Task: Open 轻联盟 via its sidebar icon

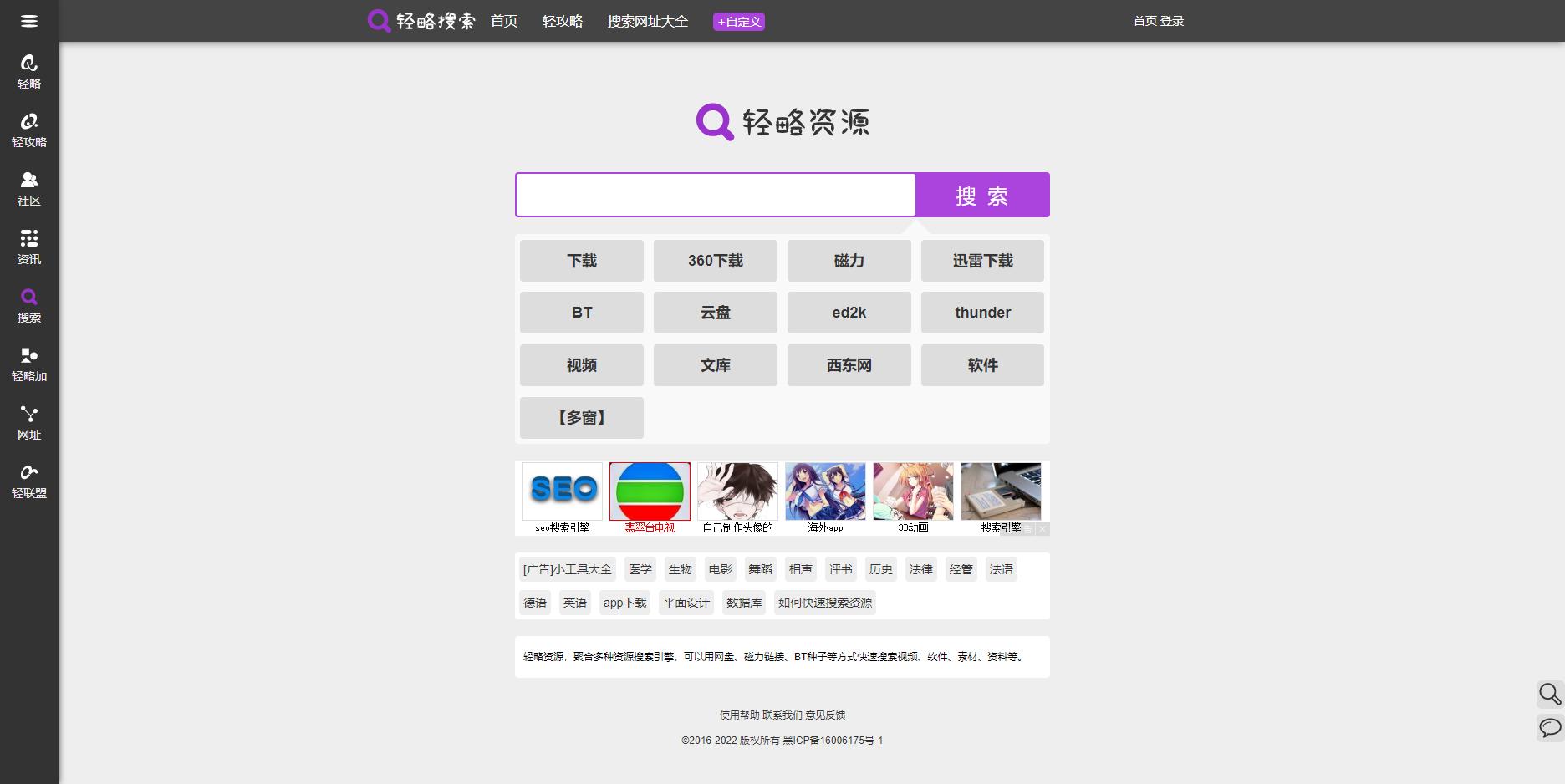Action: point(29,481)
